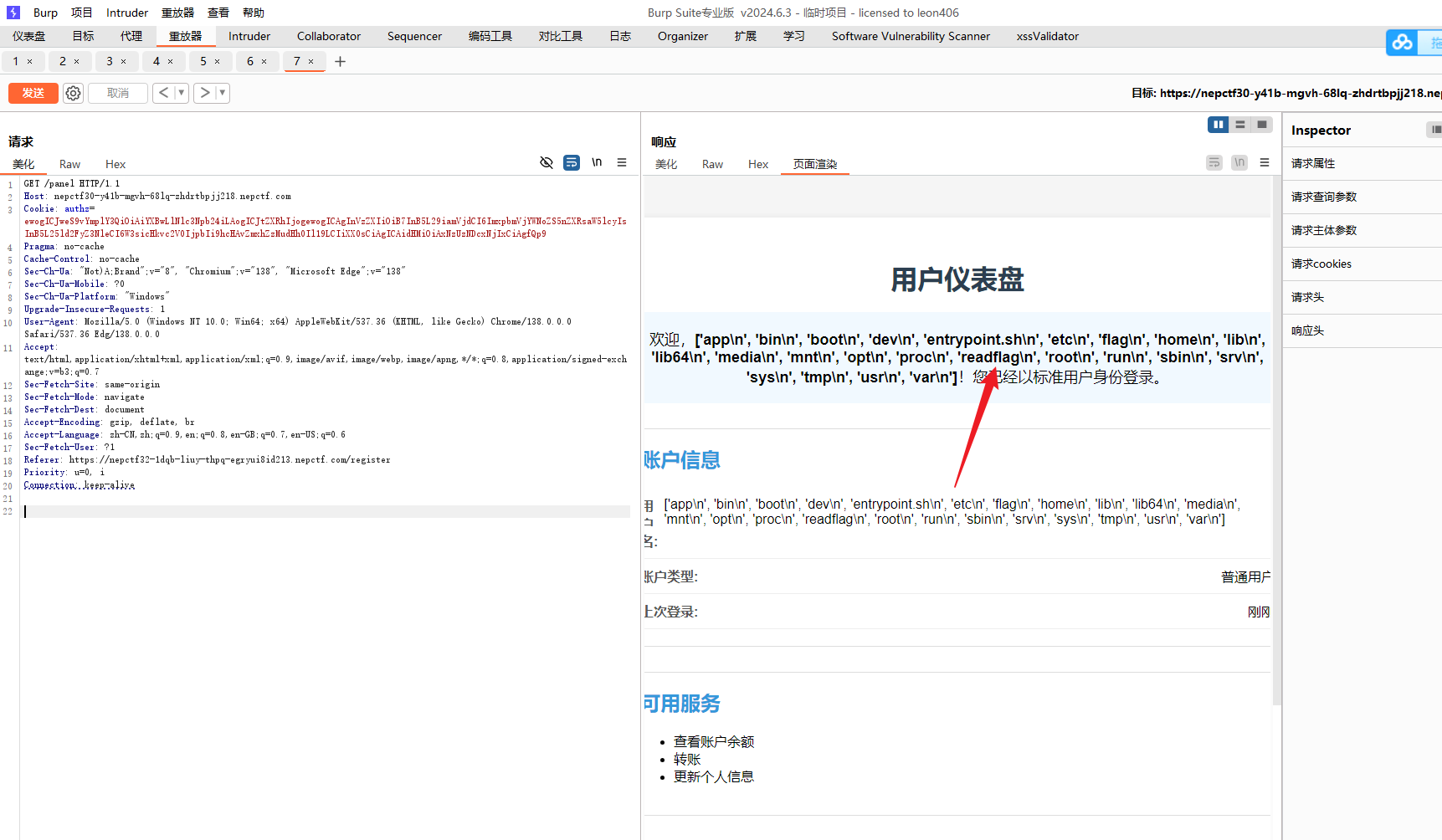Screen dimensions: 1442x840
Task: Expand 请求cookies in the Inspector
Action: pyautogui.click(x=1321, y=264)
